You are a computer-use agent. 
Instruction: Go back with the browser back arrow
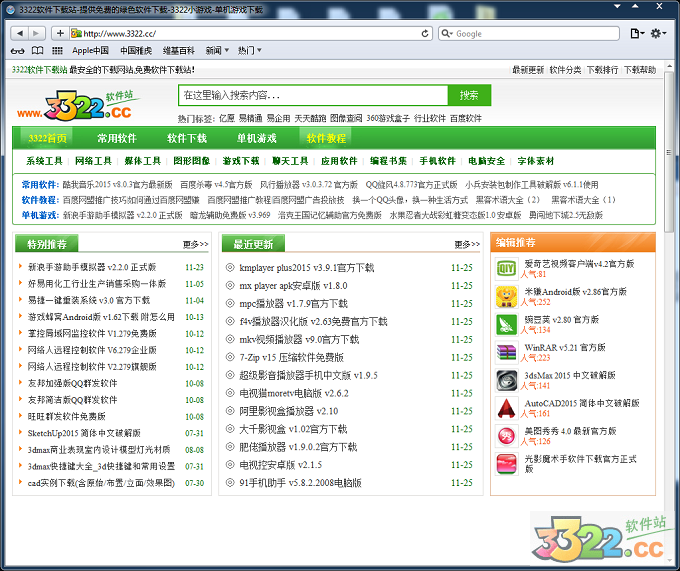[20, 33]
